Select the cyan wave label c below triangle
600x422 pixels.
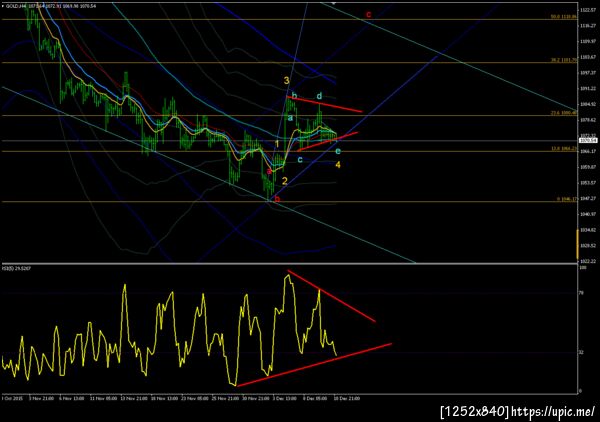click(x=300, y=159)
